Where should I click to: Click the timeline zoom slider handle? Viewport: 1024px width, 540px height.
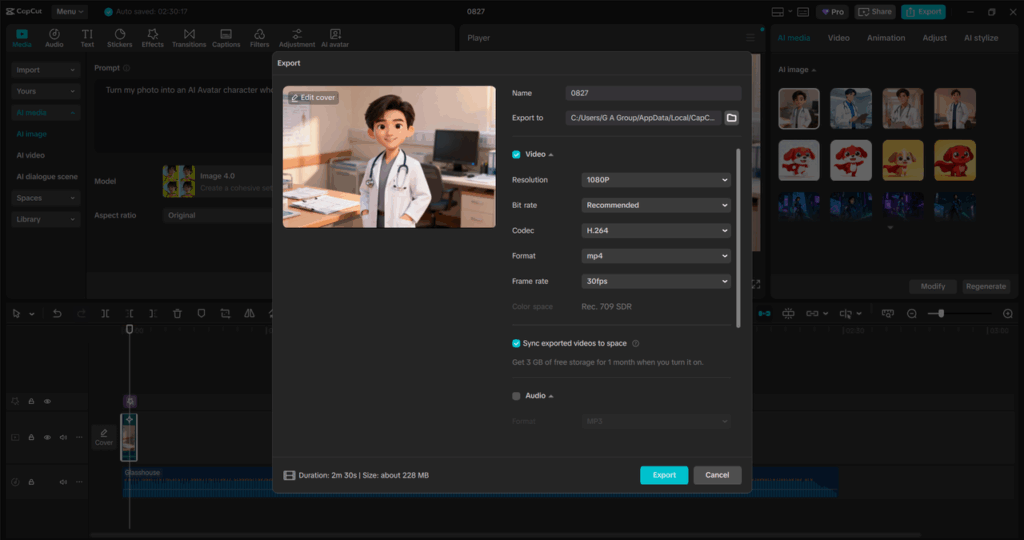[941, 313]
